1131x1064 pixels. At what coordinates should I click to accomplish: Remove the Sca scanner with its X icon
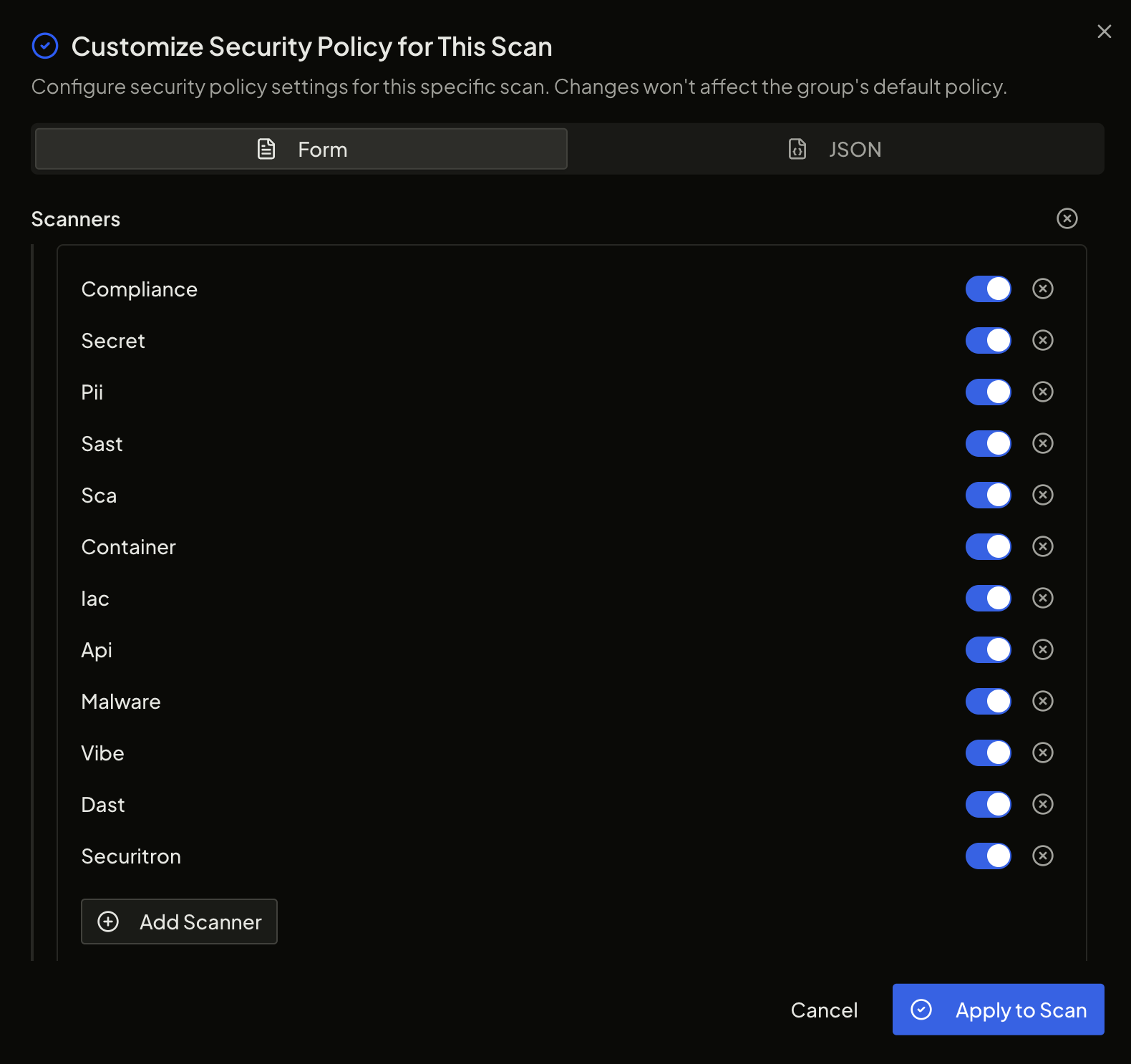1043,495
